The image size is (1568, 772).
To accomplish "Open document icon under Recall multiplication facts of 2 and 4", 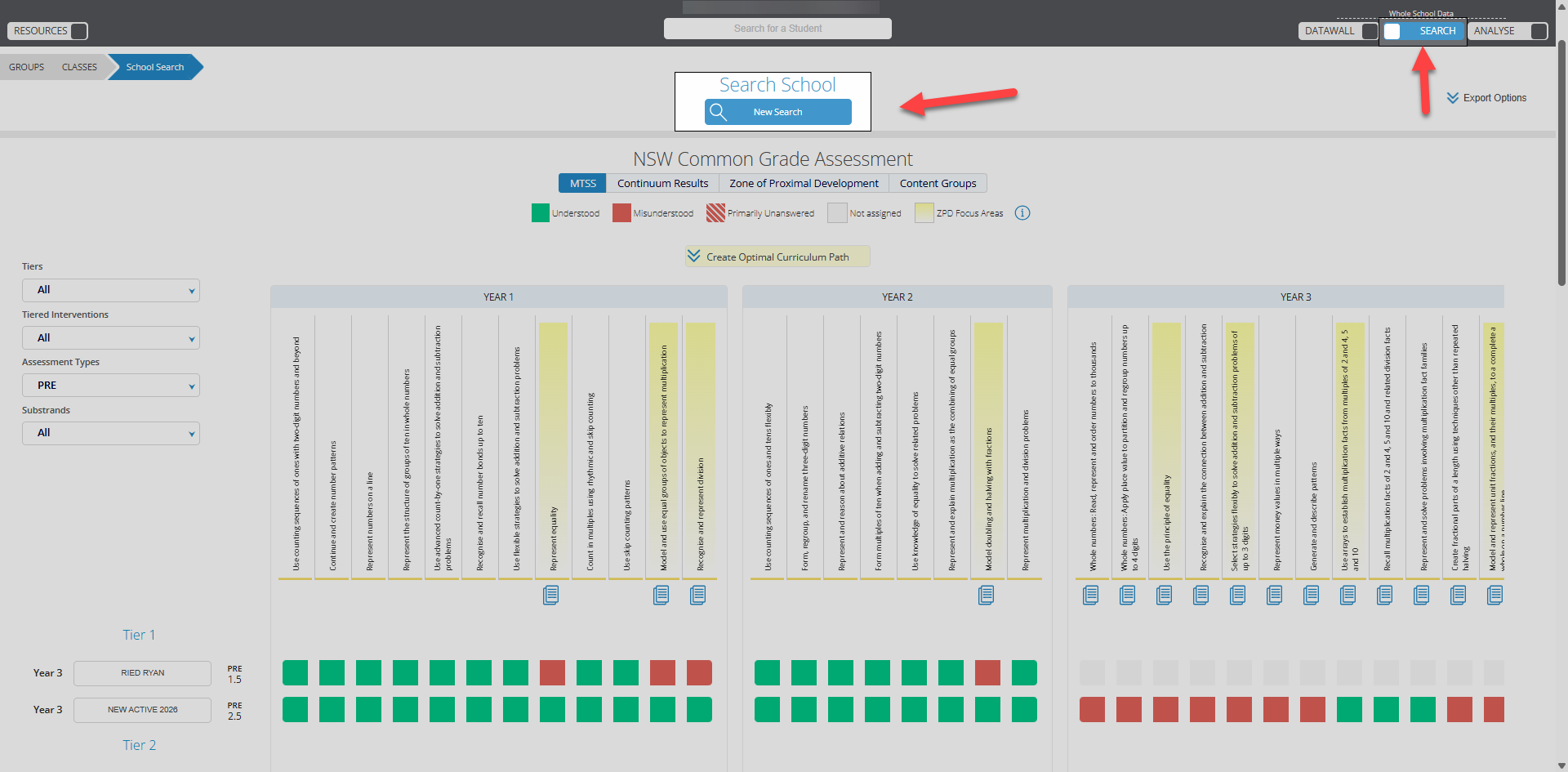I will click(1385, 596).
